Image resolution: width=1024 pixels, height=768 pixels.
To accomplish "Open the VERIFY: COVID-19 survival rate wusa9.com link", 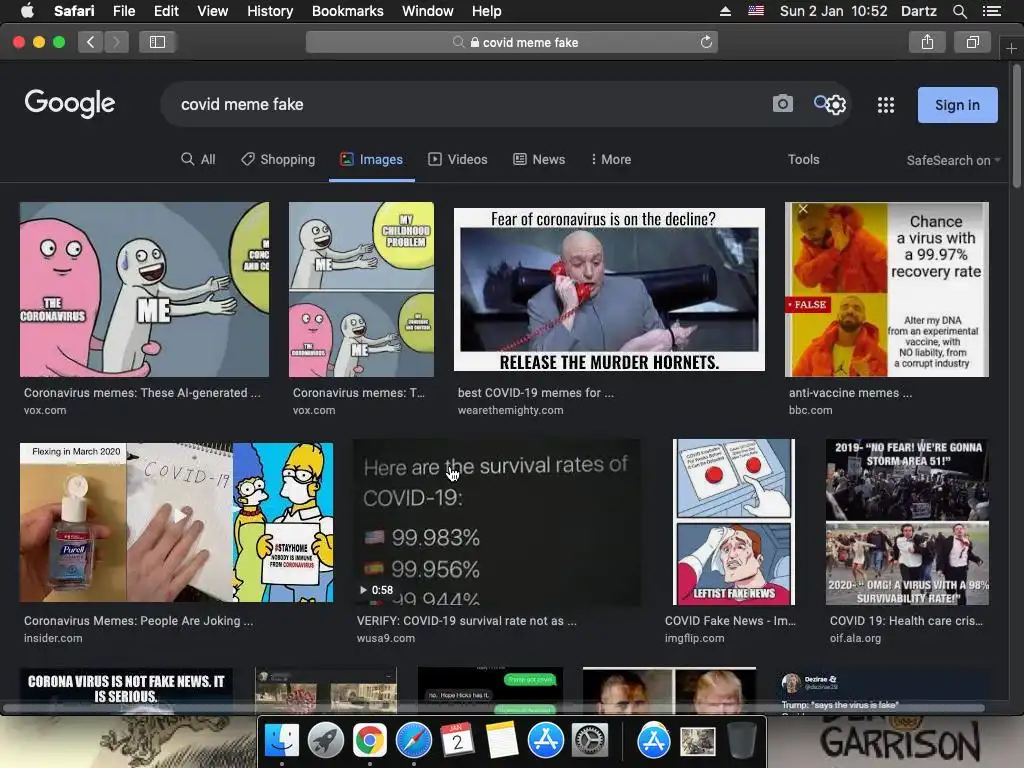I will click(x=466, y=629).
